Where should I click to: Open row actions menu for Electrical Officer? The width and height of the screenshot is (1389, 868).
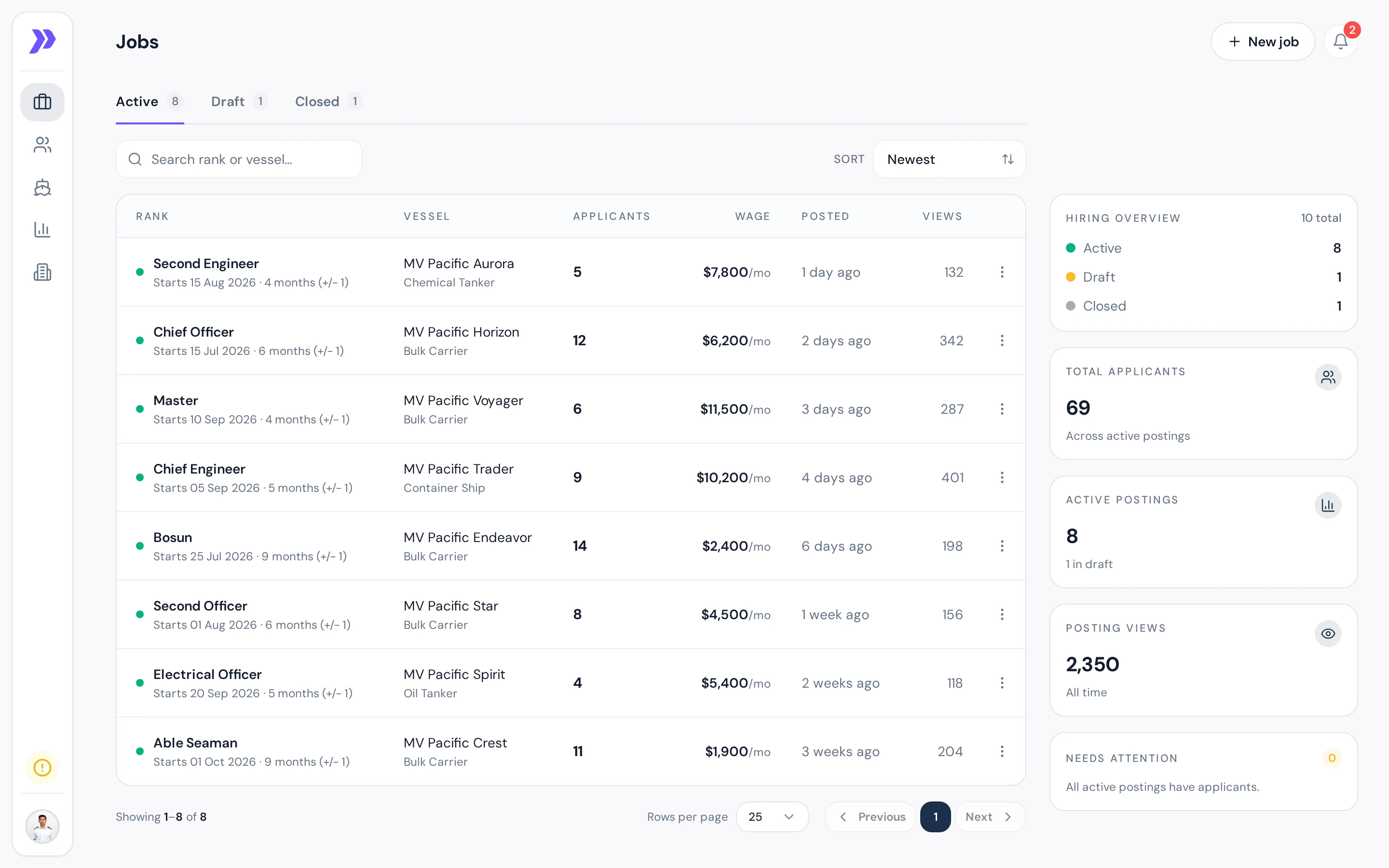[x=1002, y=682]
